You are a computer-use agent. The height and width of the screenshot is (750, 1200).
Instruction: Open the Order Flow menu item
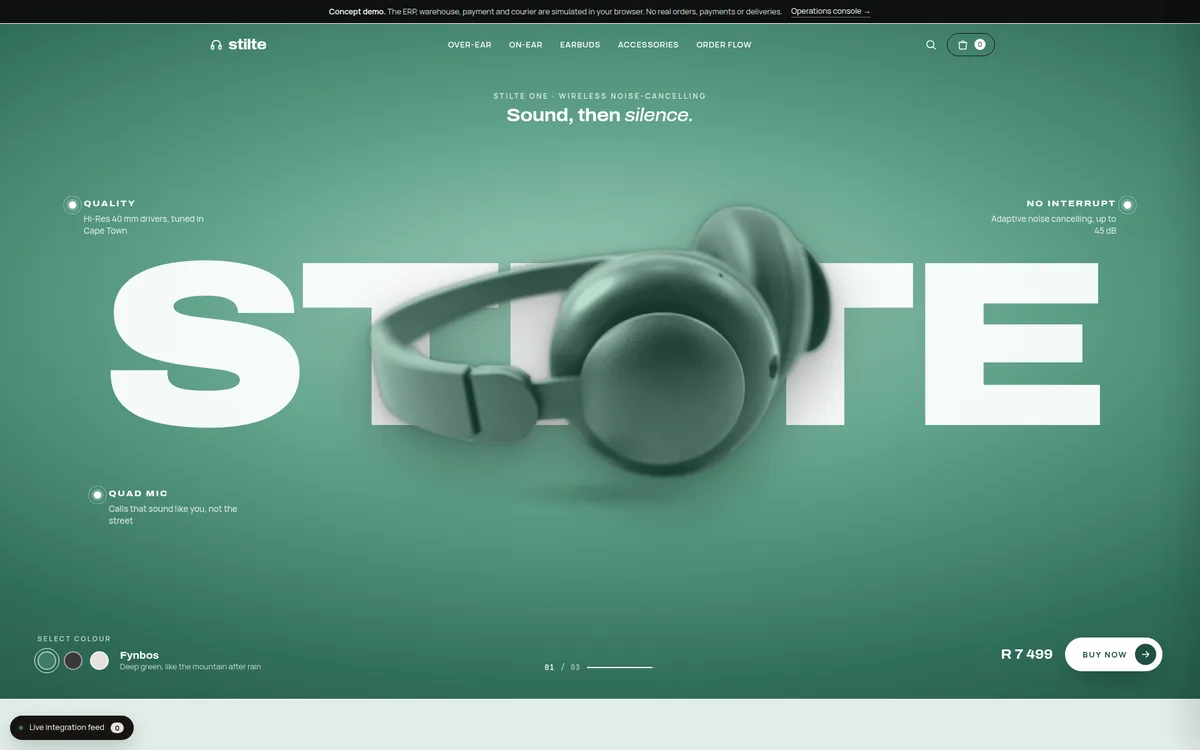click(724, 45)
